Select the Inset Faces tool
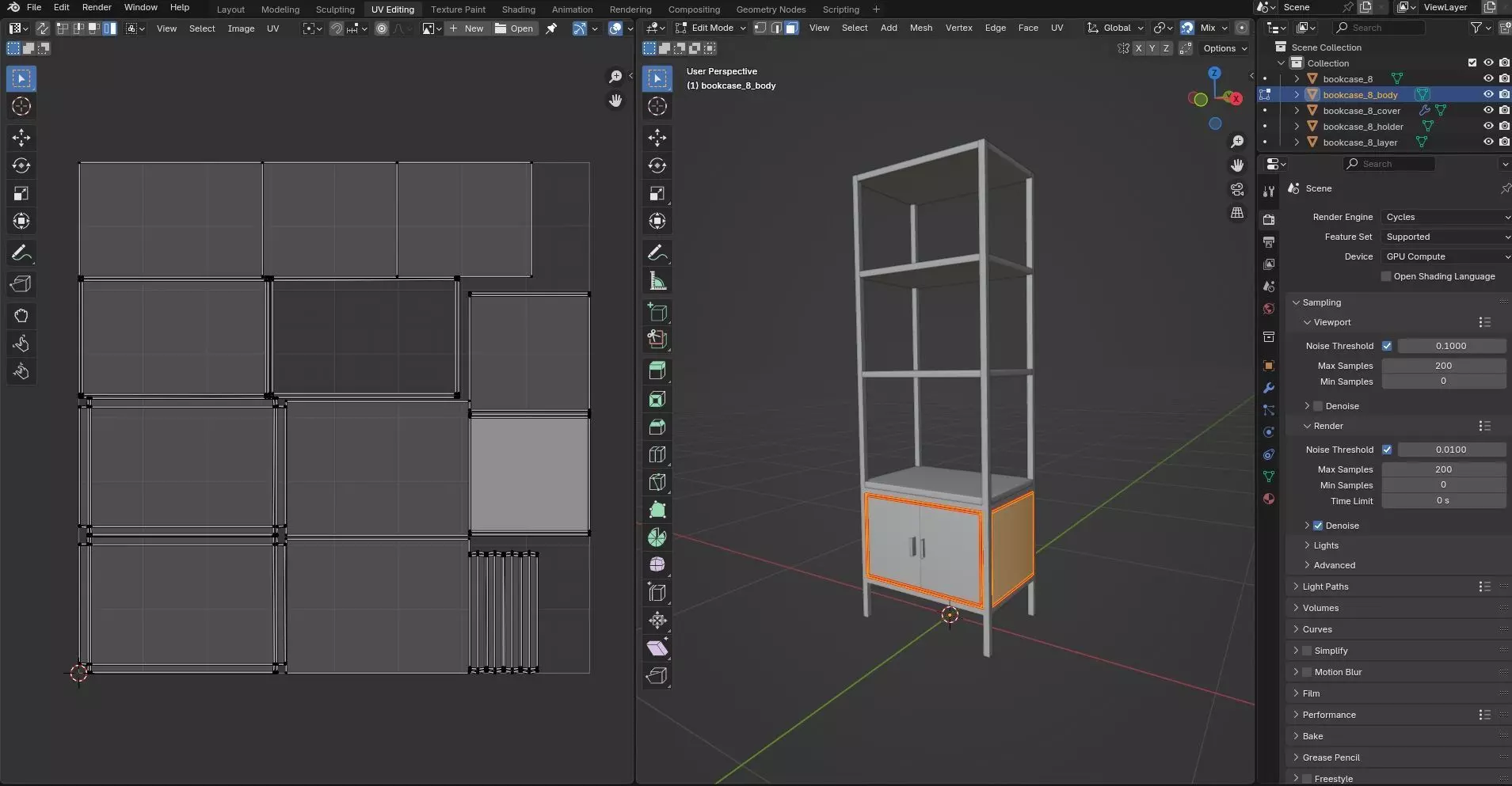This screenshot has height=786, width=1512. (657, 399)
